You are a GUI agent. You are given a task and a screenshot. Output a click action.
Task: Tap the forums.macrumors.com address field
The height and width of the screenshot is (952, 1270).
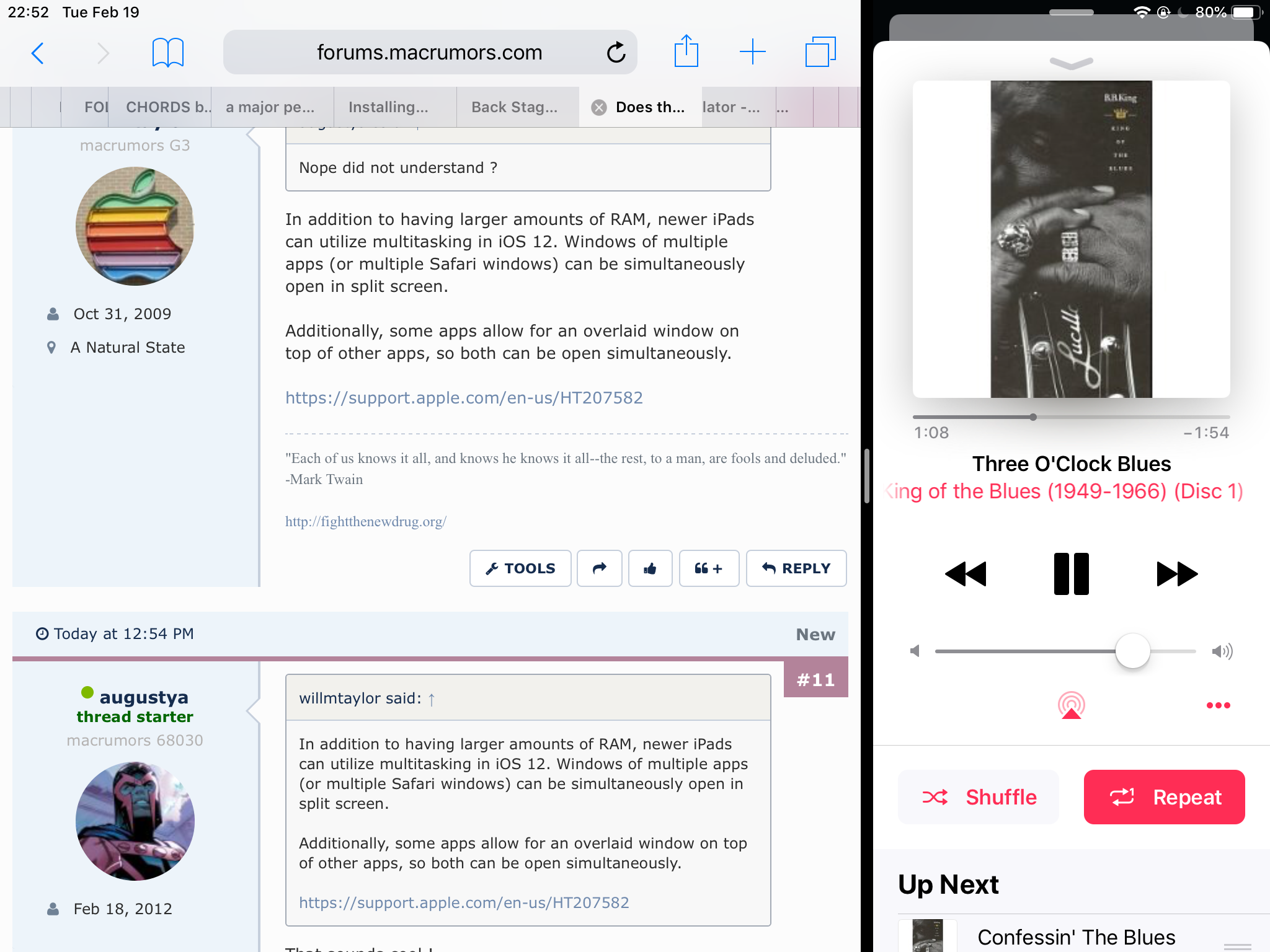pos(429,53)
